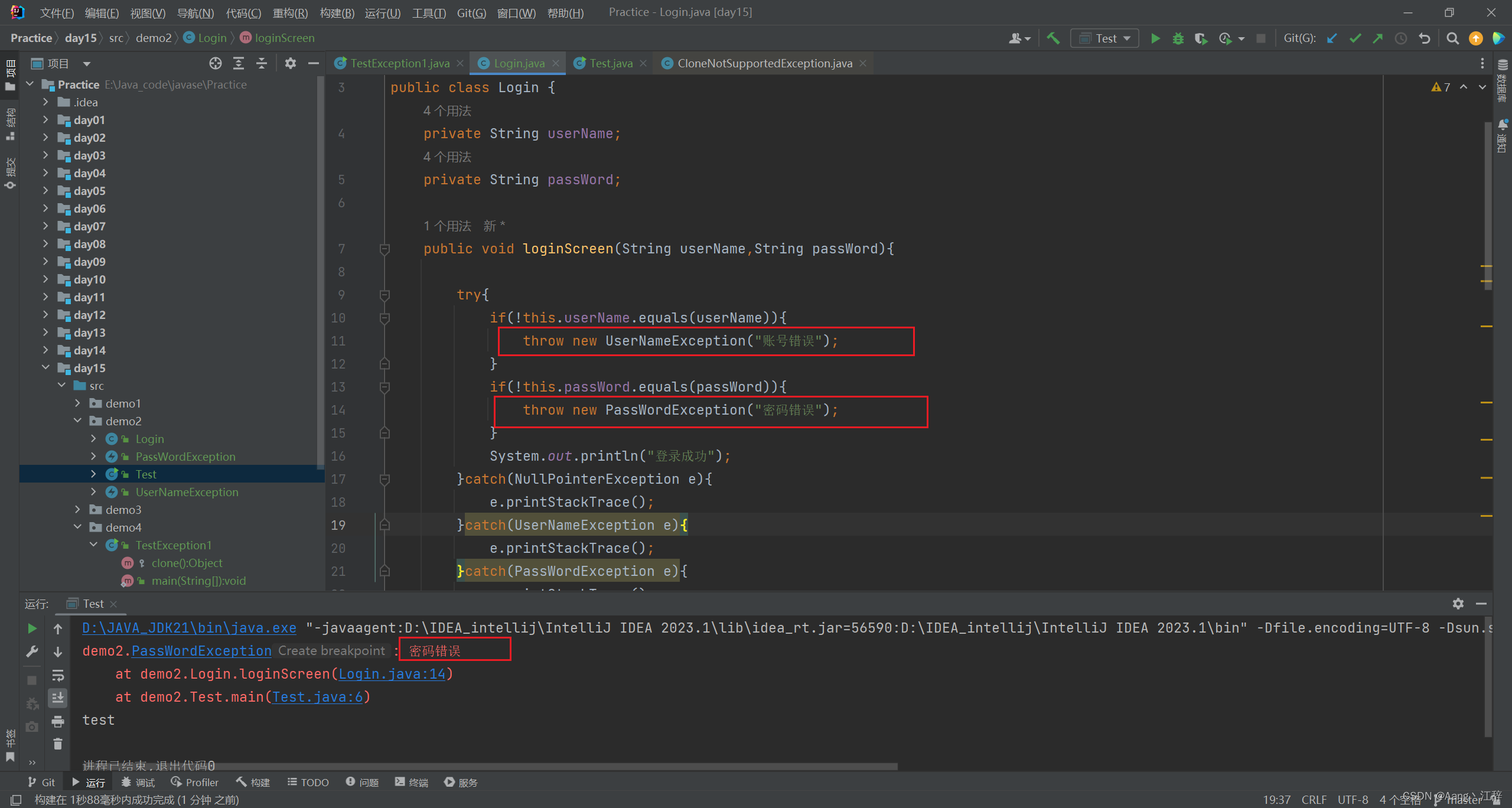
Task: Expand the demo1 package node
Action: tap(77, 403)
